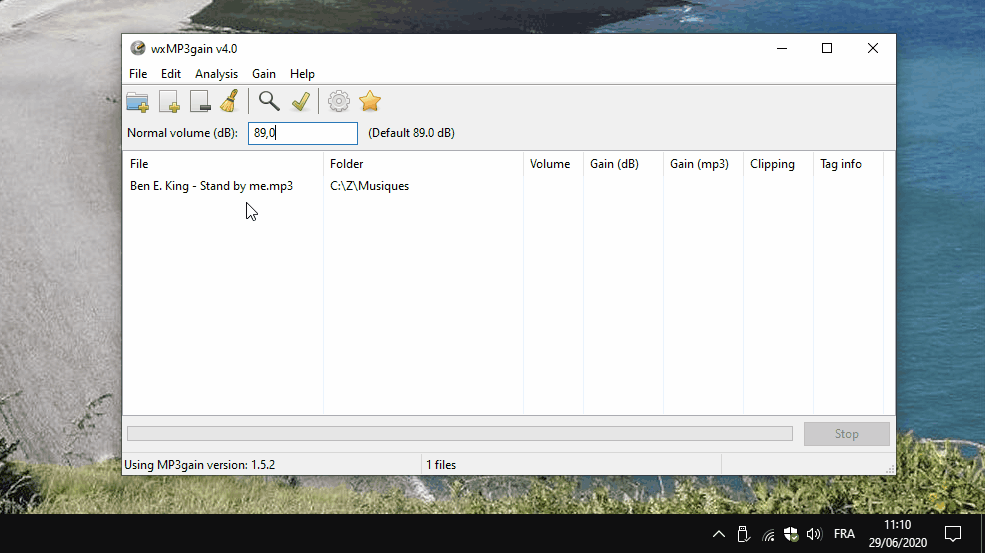Open the Analysis menu
This screenshot has height=553, width=985.
coord(216,74)
